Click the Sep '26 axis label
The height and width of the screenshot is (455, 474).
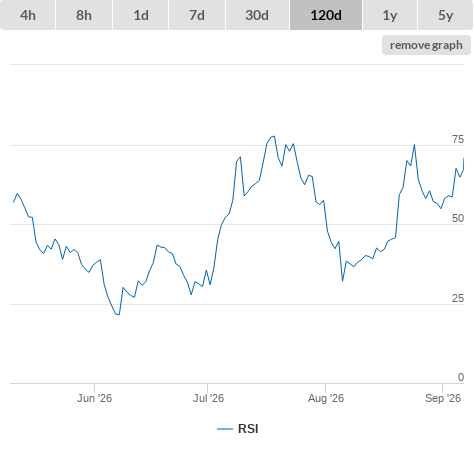pyautogui.click(x=443, y=398)
